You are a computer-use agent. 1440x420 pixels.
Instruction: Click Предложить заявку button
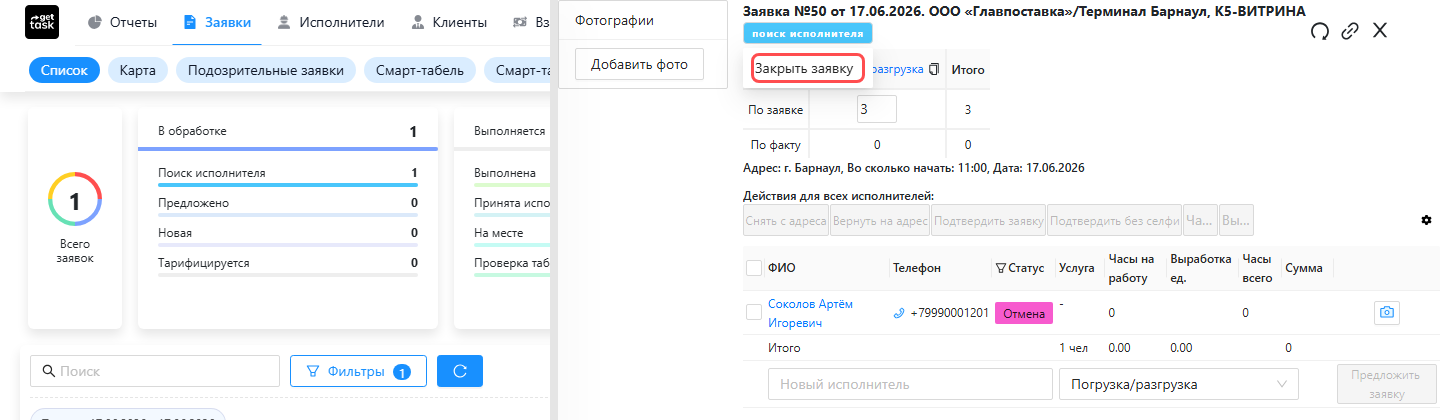1387,384
